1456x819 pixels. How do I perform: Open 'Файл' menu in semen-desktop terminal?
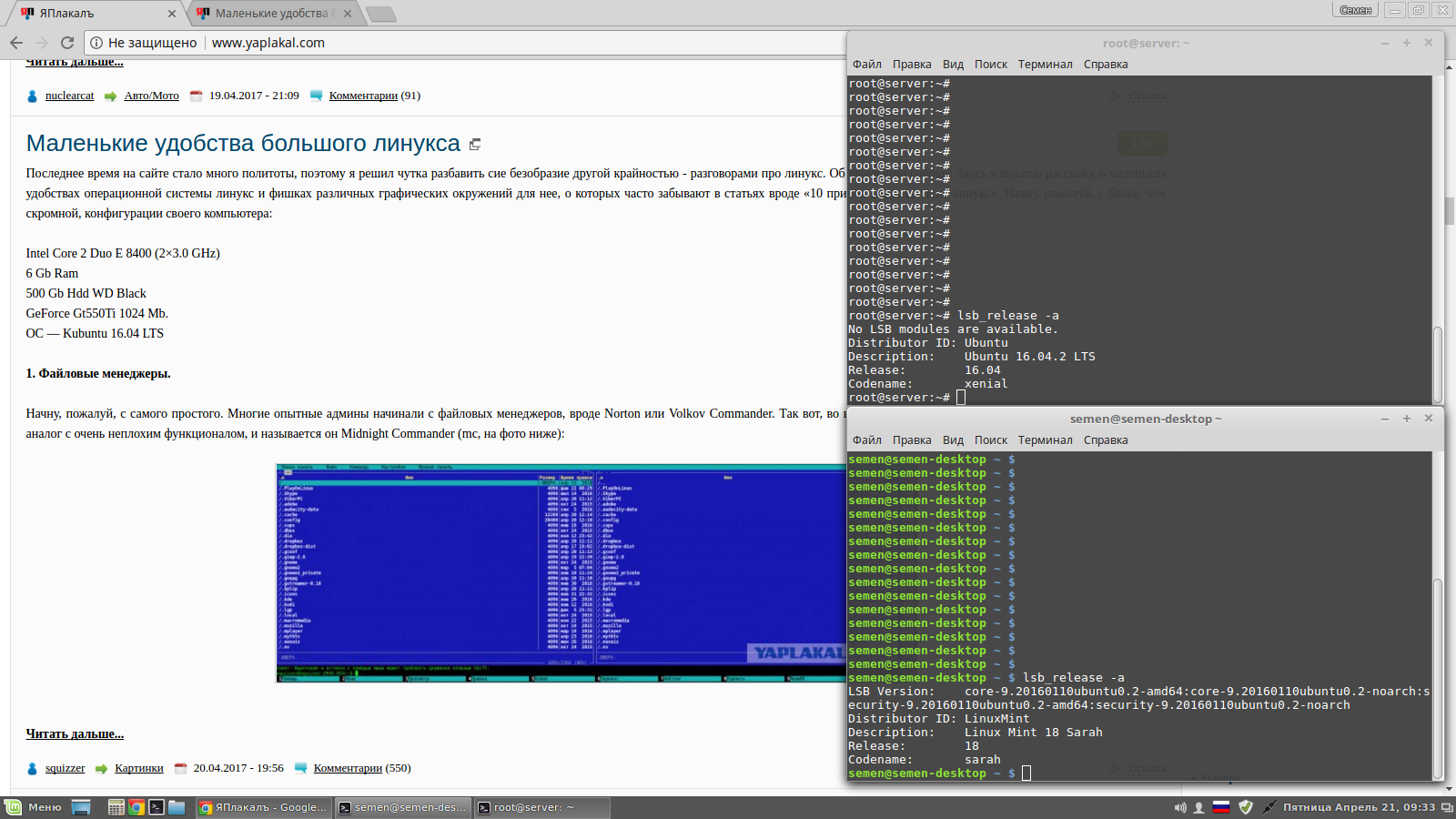866,440
